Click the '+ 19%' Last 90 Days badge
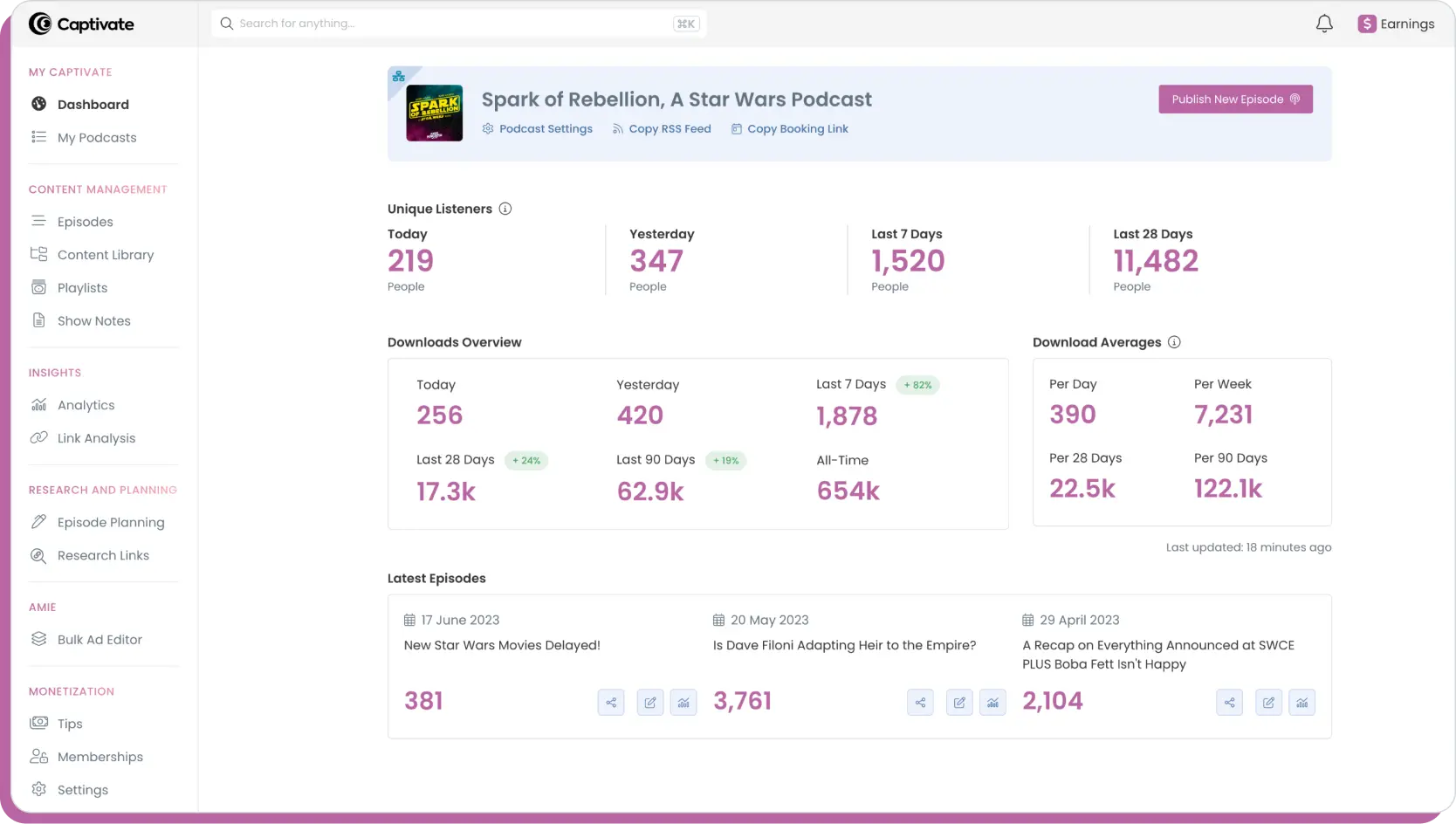 pos(725,461)
